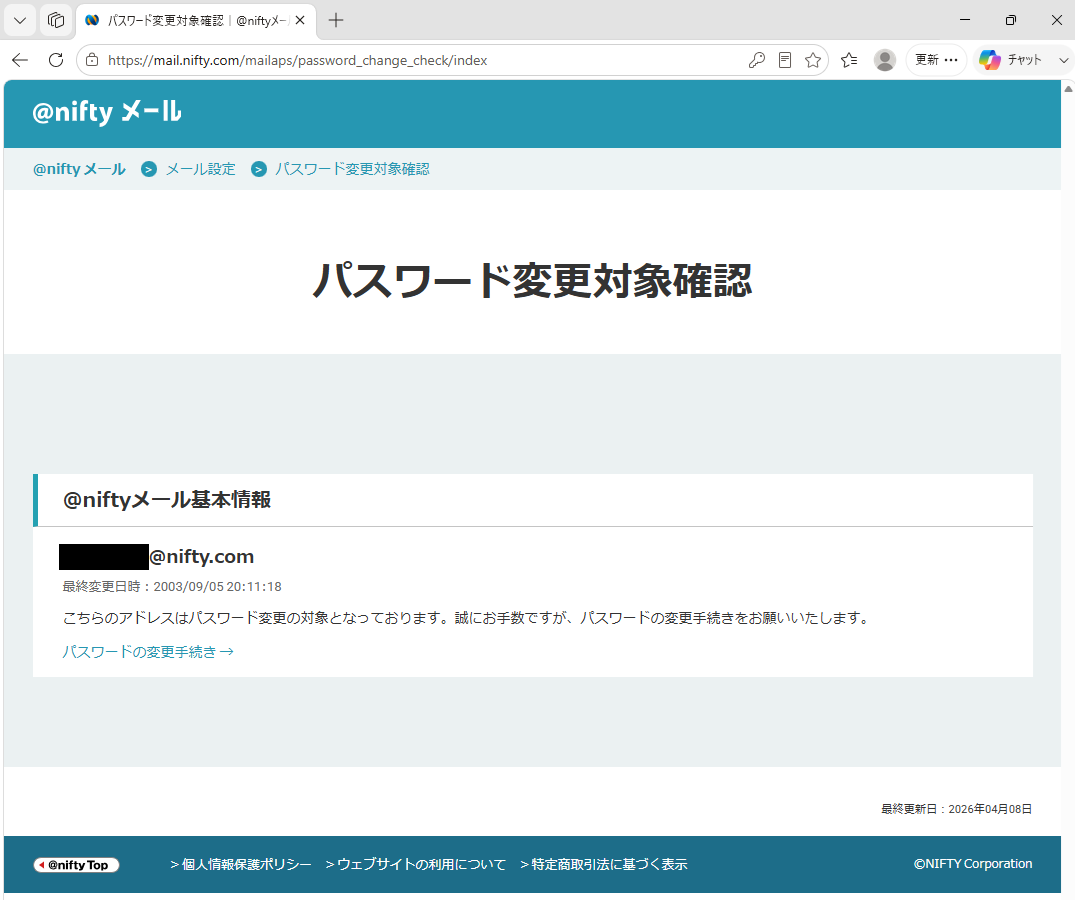The height and width of the screenshot is (900, 1075).
Task: Open saved passwords key icon in address bar
Action: coord(756,60)
